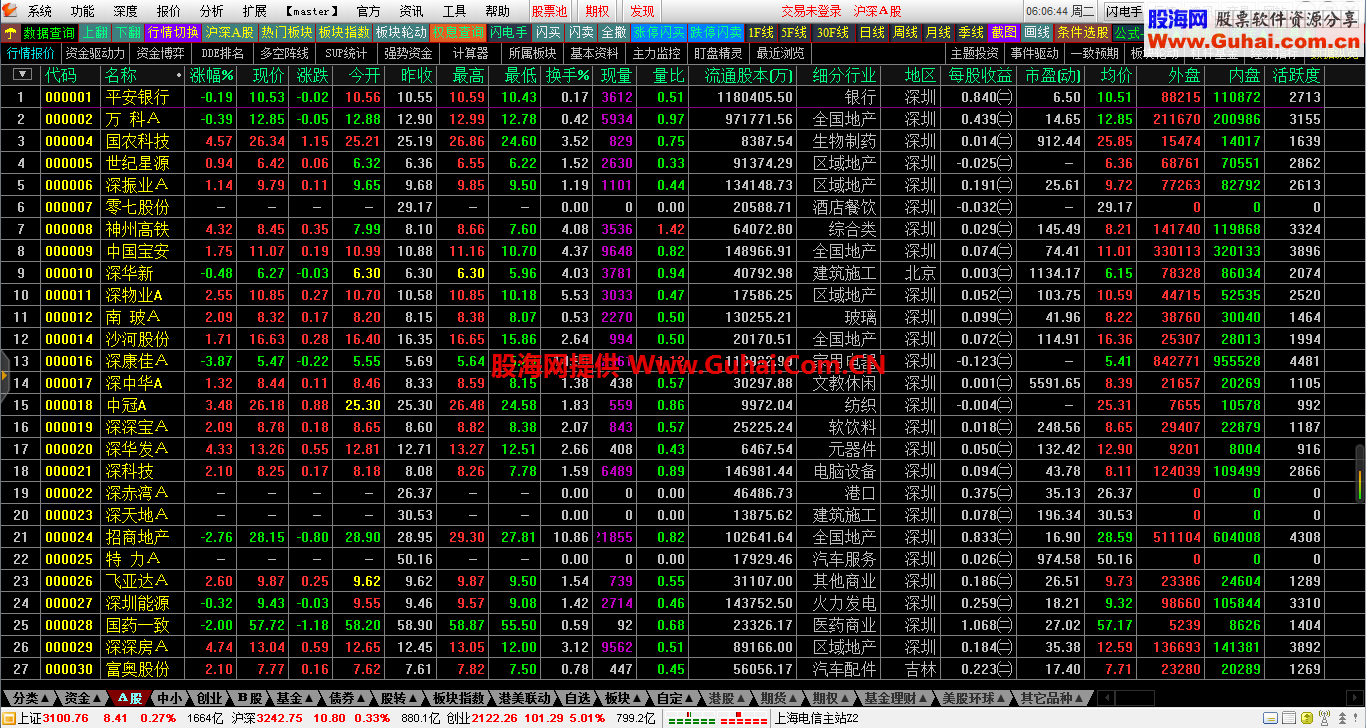The width and height of the screenshot is (1366, 728).
Task: Click the blue message window icon in status bar
Action: pyautogui.click(x=1270, y=718)
